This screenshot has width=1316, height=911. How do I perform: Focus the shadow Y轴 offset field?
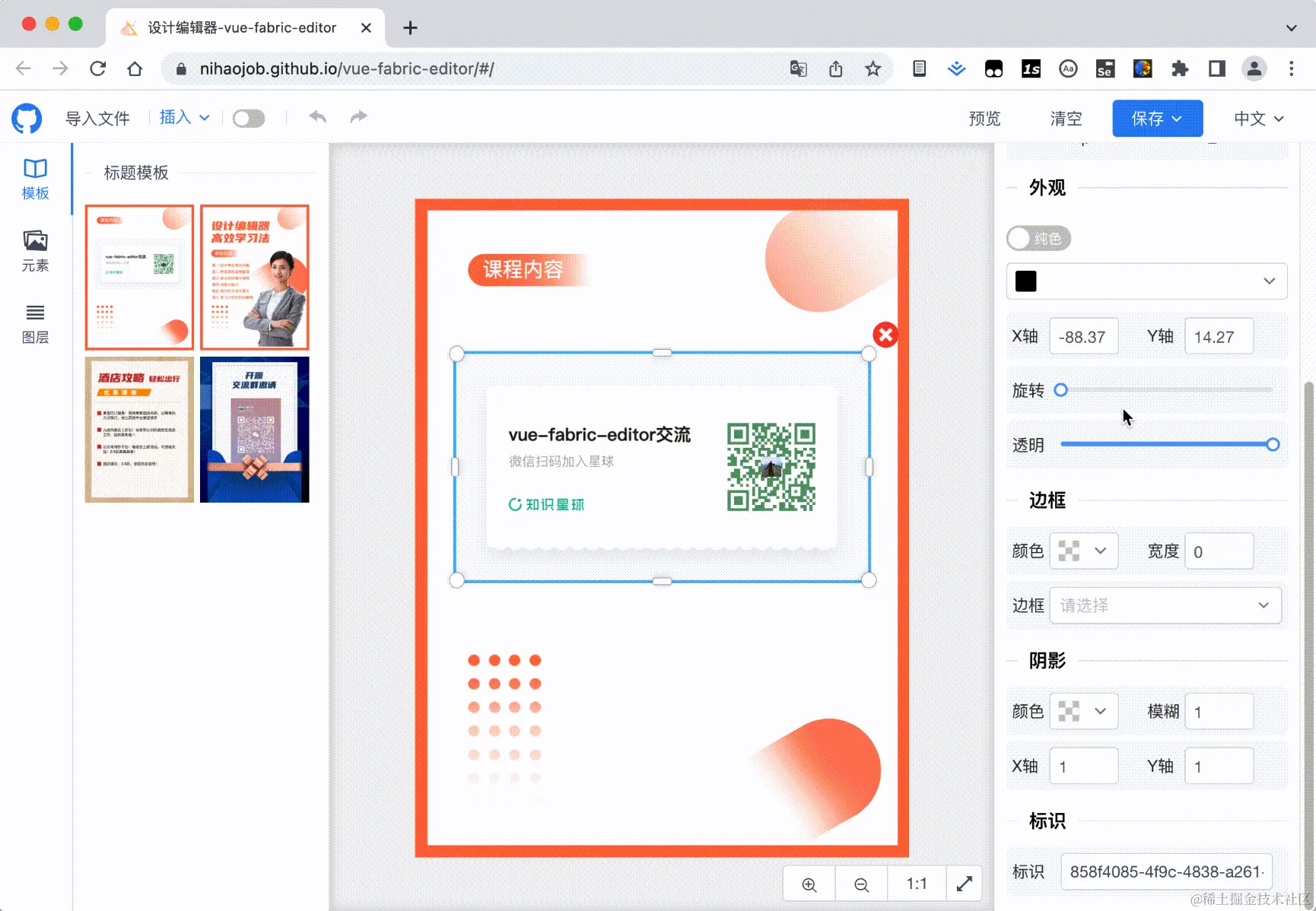tap(1219, 767)
